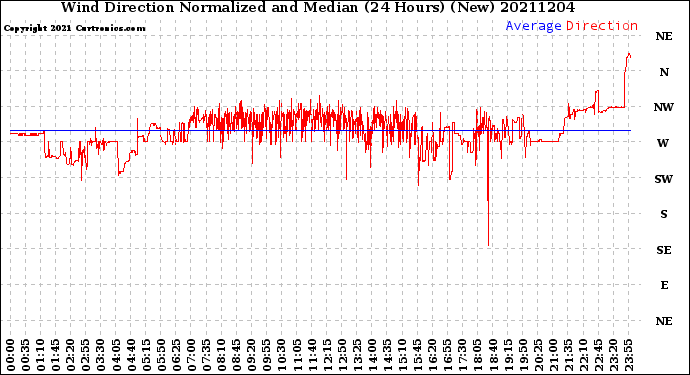Click the 15:45 time axis label
The height and width of the screenshot is (375, 690).
pyautogui.click(x=417, y=355)
